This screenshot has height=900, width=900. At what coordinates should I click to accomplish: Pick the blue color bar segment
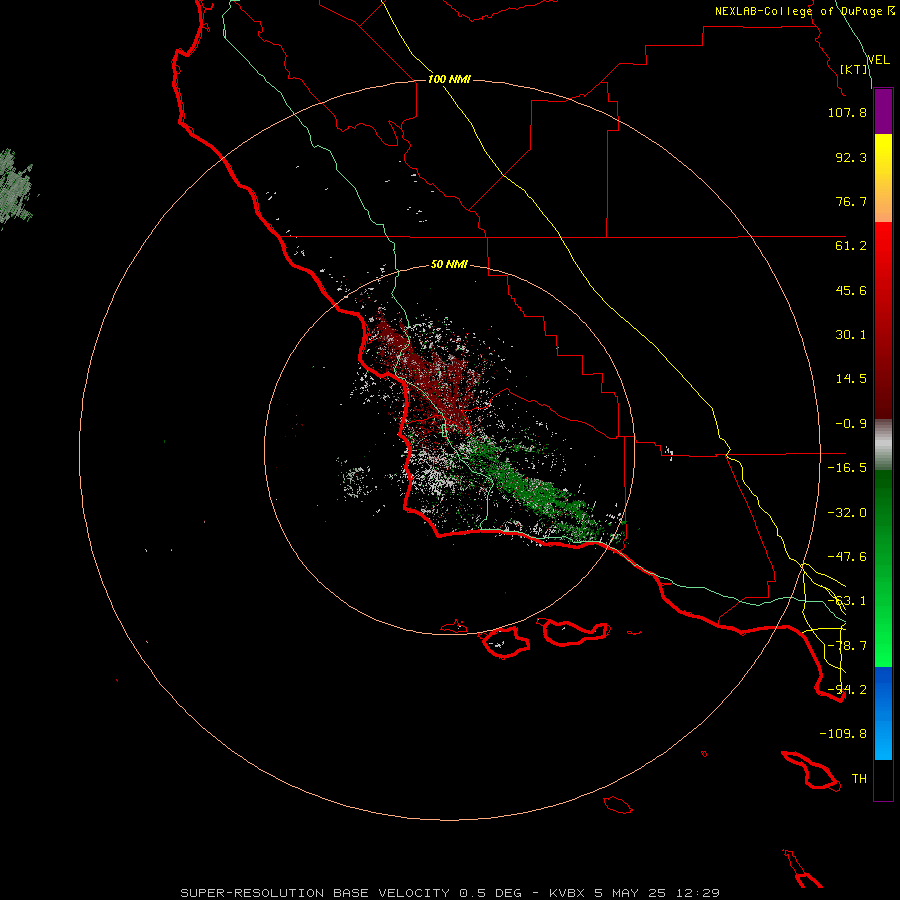point(883,713)
